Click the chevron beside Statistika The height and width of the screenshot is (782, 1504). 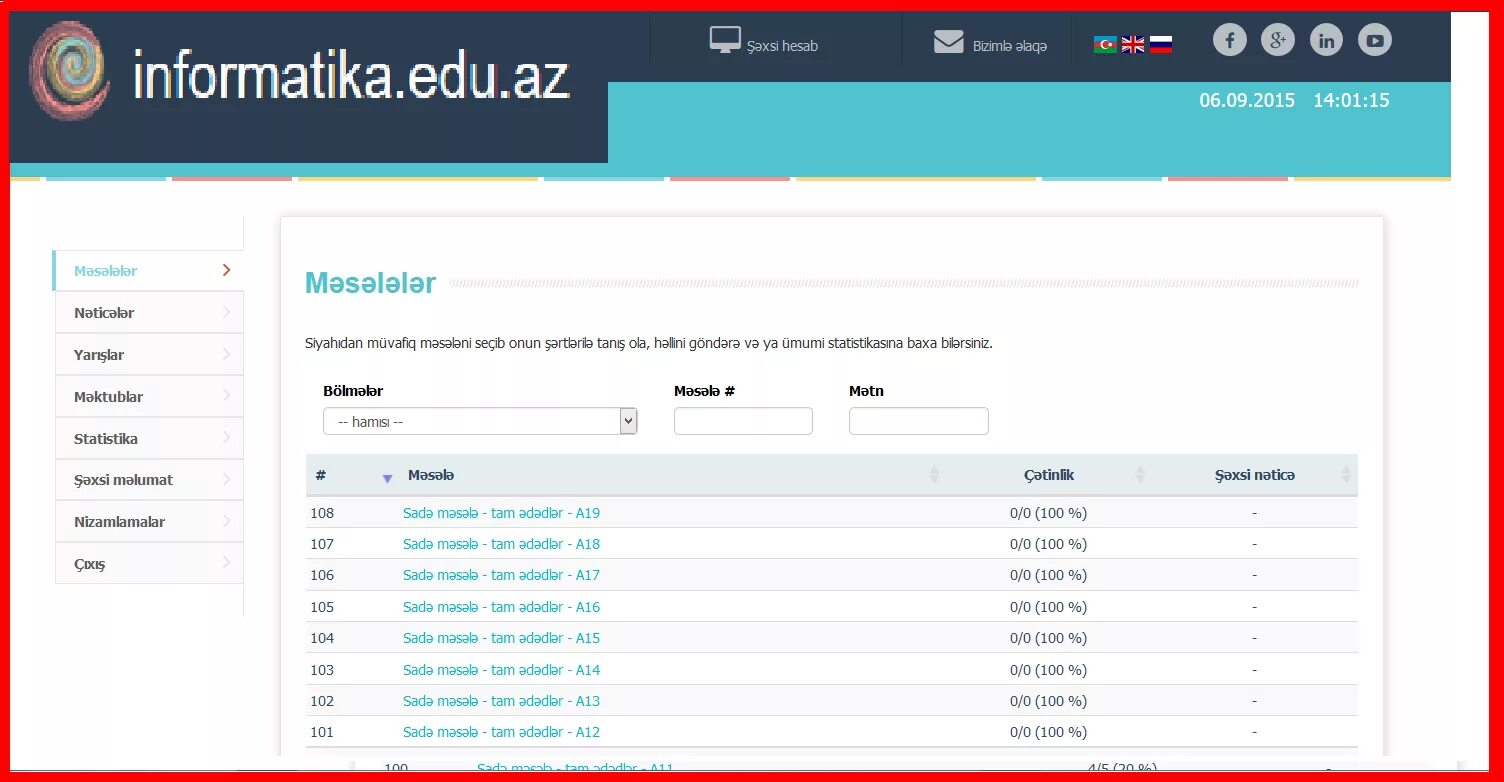[x=226, y=438]
